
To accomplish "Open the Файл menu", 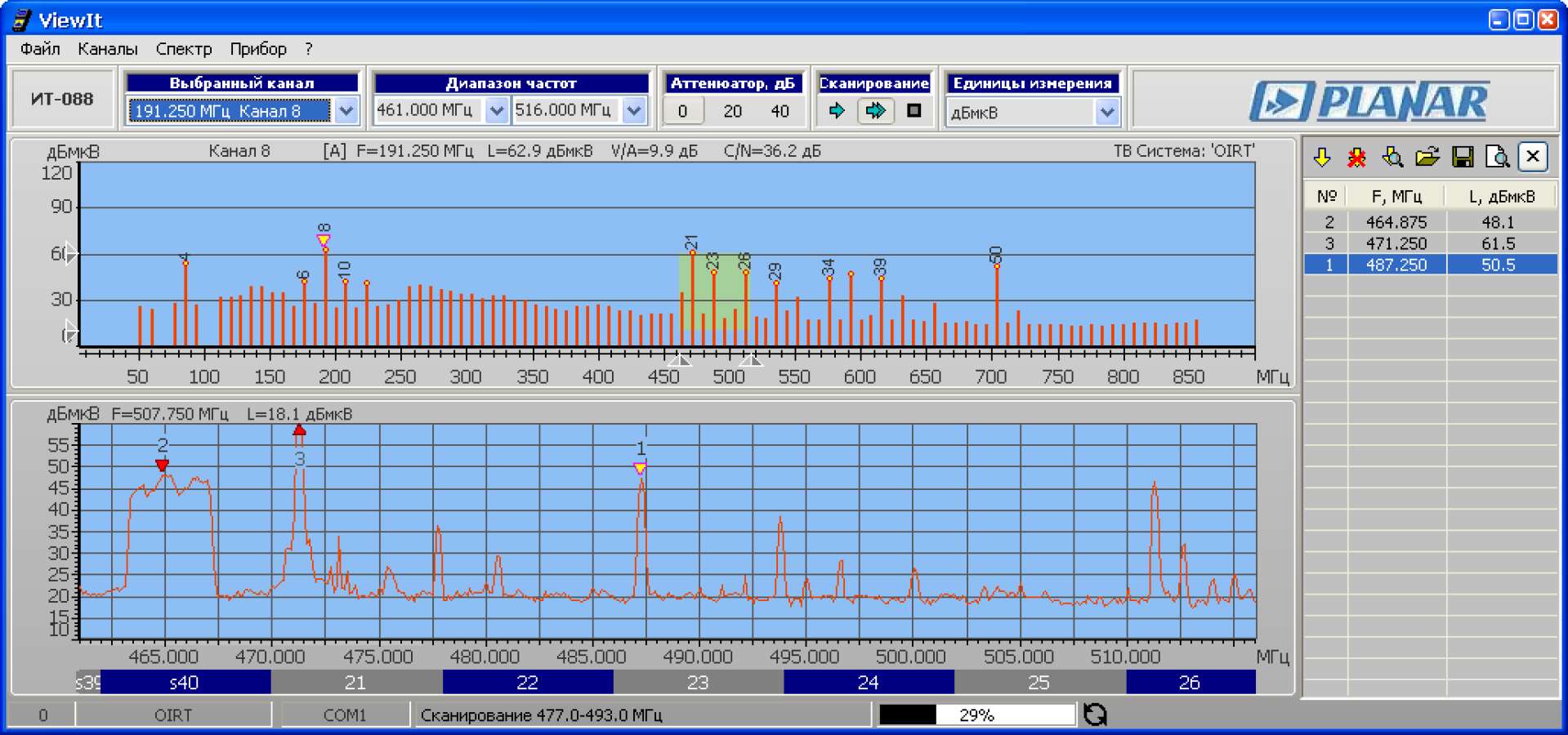I will 40,49.
